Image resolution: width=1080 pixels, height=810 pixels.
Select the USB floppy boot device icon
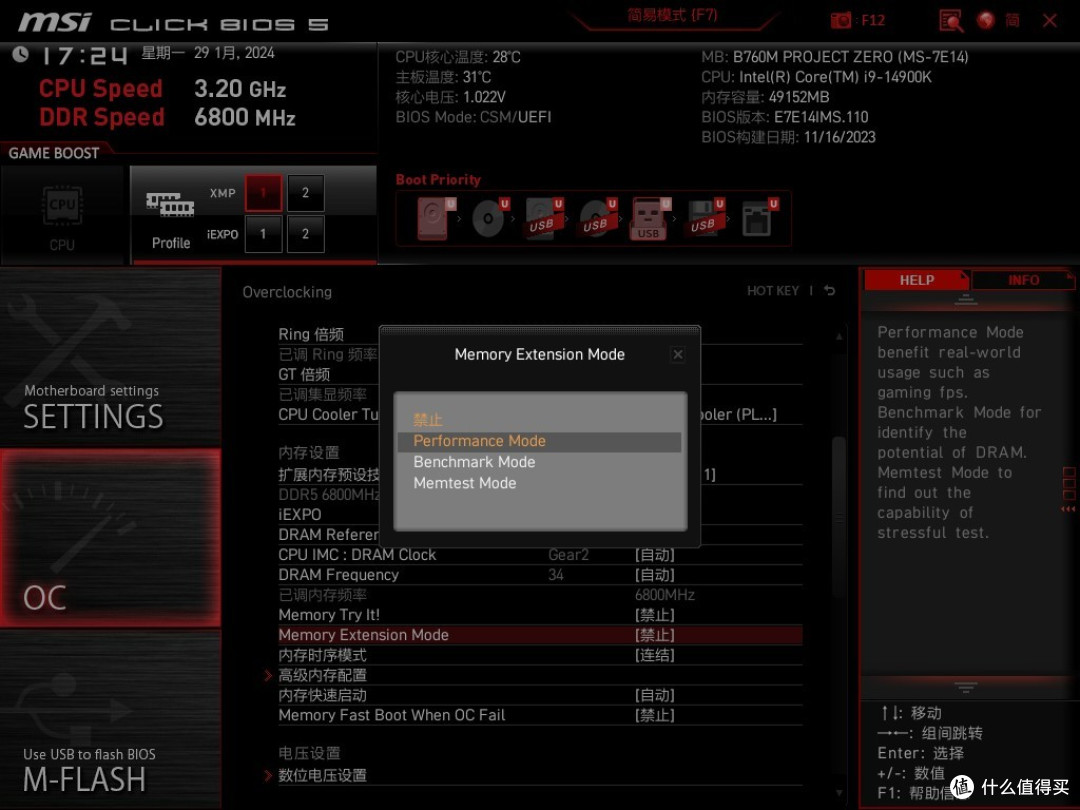tap(705, 218)
